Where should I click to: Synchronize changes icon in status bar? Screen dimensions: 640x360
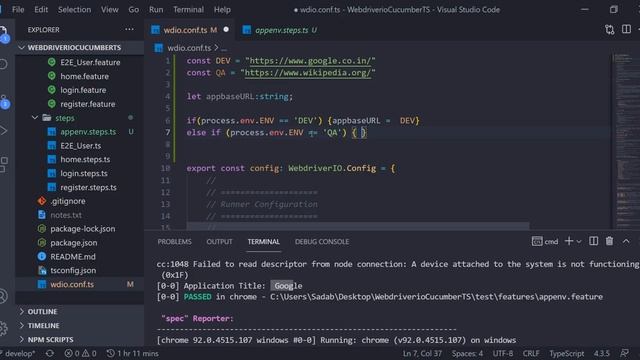[x=49, y=353]
